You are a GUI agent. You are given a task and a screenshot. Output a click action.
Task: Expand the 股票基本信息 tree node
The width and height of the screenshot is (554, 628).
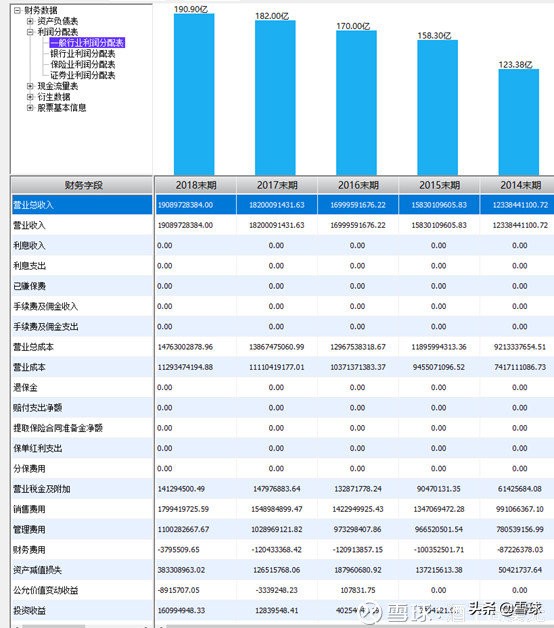(x=30, y=108)
